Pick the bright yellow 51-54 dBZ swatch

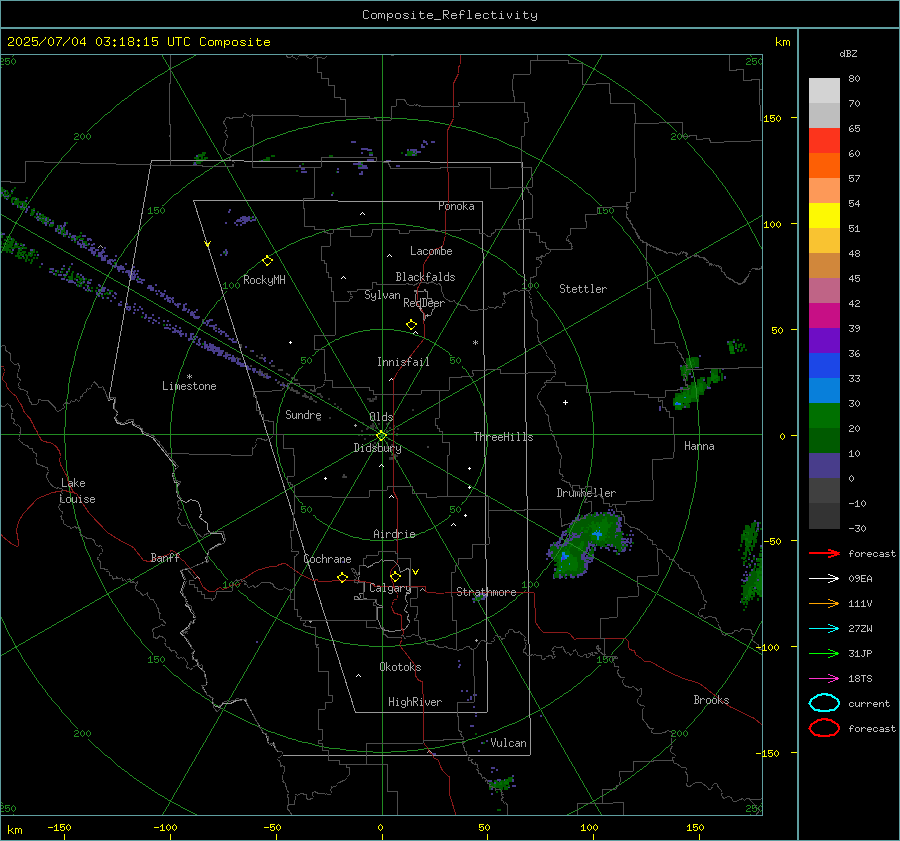pyautogui.click(x=824, y=216)
